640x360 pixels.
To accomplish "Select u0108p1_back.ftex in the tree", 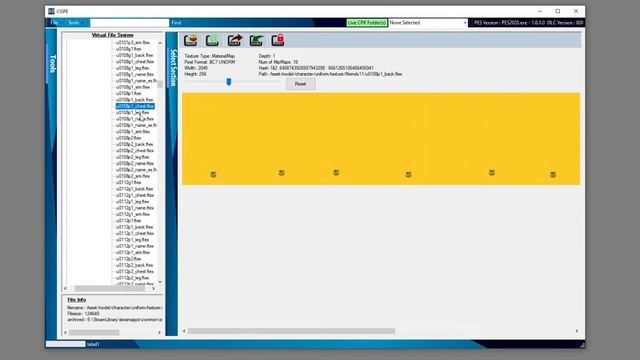I will [134, 100].
